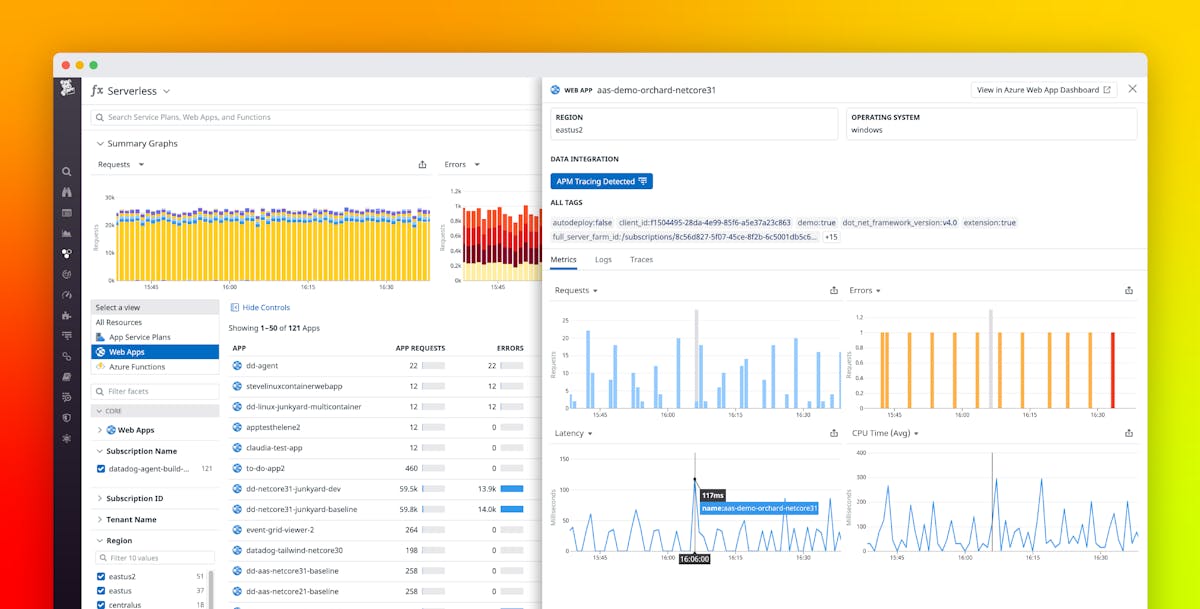Click the search magnifier in the sidebar
The width and height of the screenshot is (1200, 609).
tap(67, 171)
